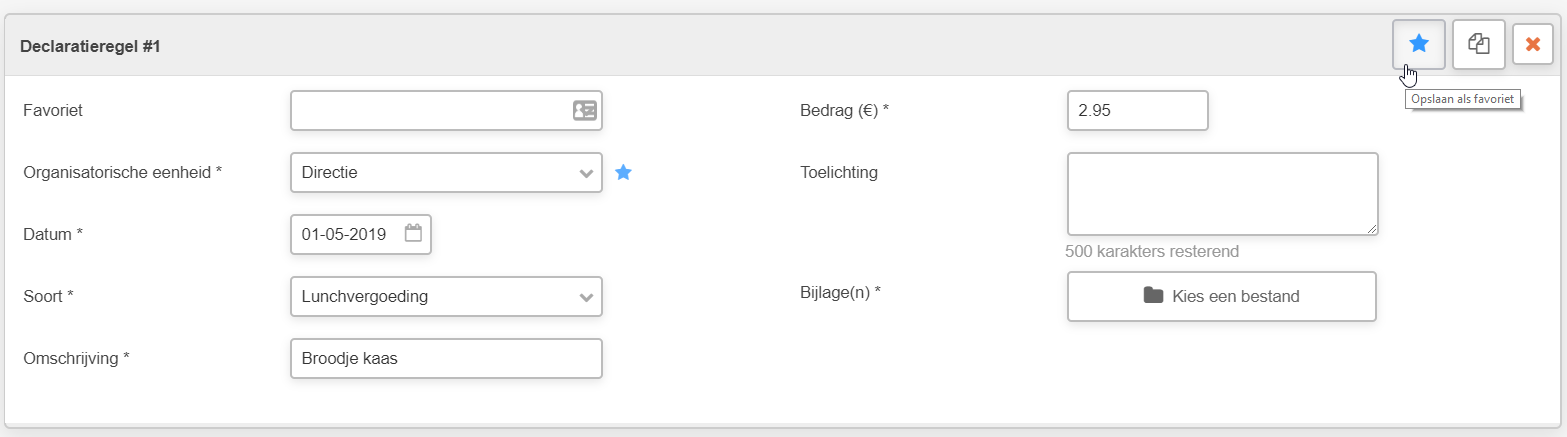
Task: Click into the Datum field showing 01-05-2019
Action: point(361,234)
